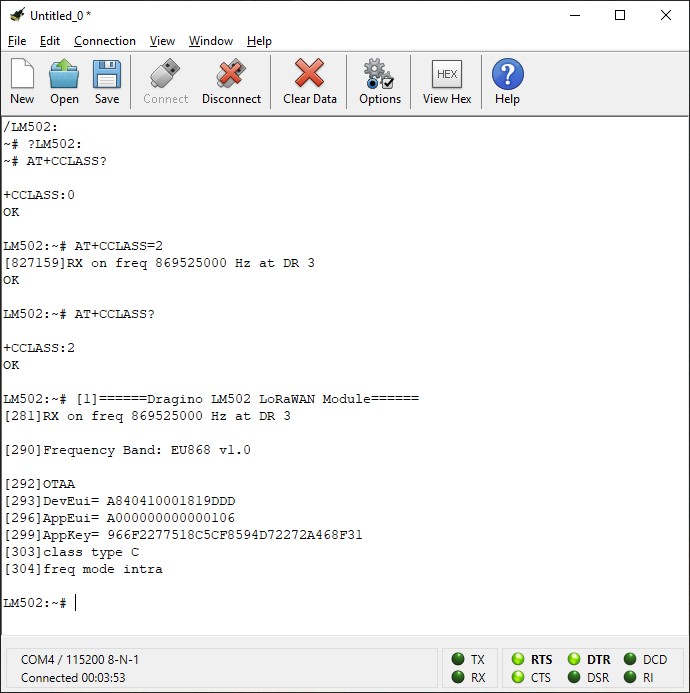Click the RI status LED
Image resolution: width=690 pixels, height=693 pixels.
[x=630, y=677]
